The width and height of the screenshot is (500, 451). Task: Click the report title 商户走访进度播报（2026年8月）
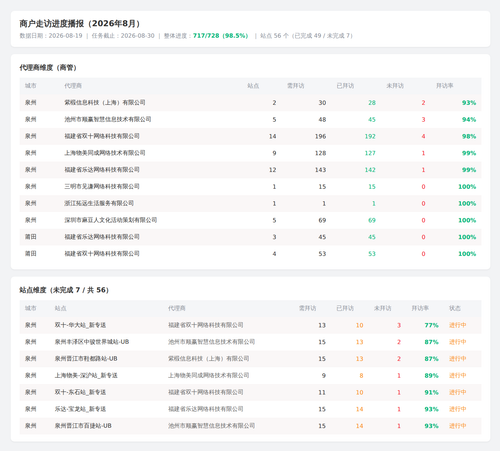pos(80,24)
